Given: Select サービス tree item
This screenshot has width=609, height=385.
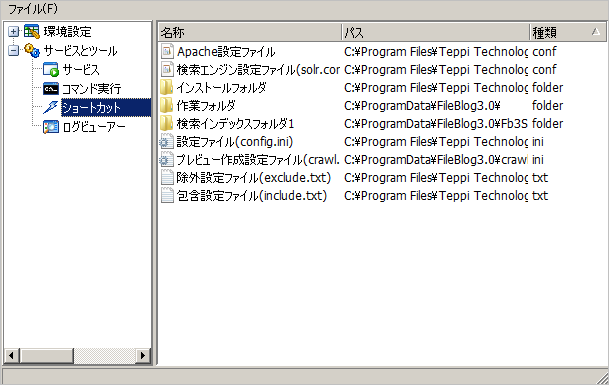Looking at the screenshot, I should click(x=81, y=70).
